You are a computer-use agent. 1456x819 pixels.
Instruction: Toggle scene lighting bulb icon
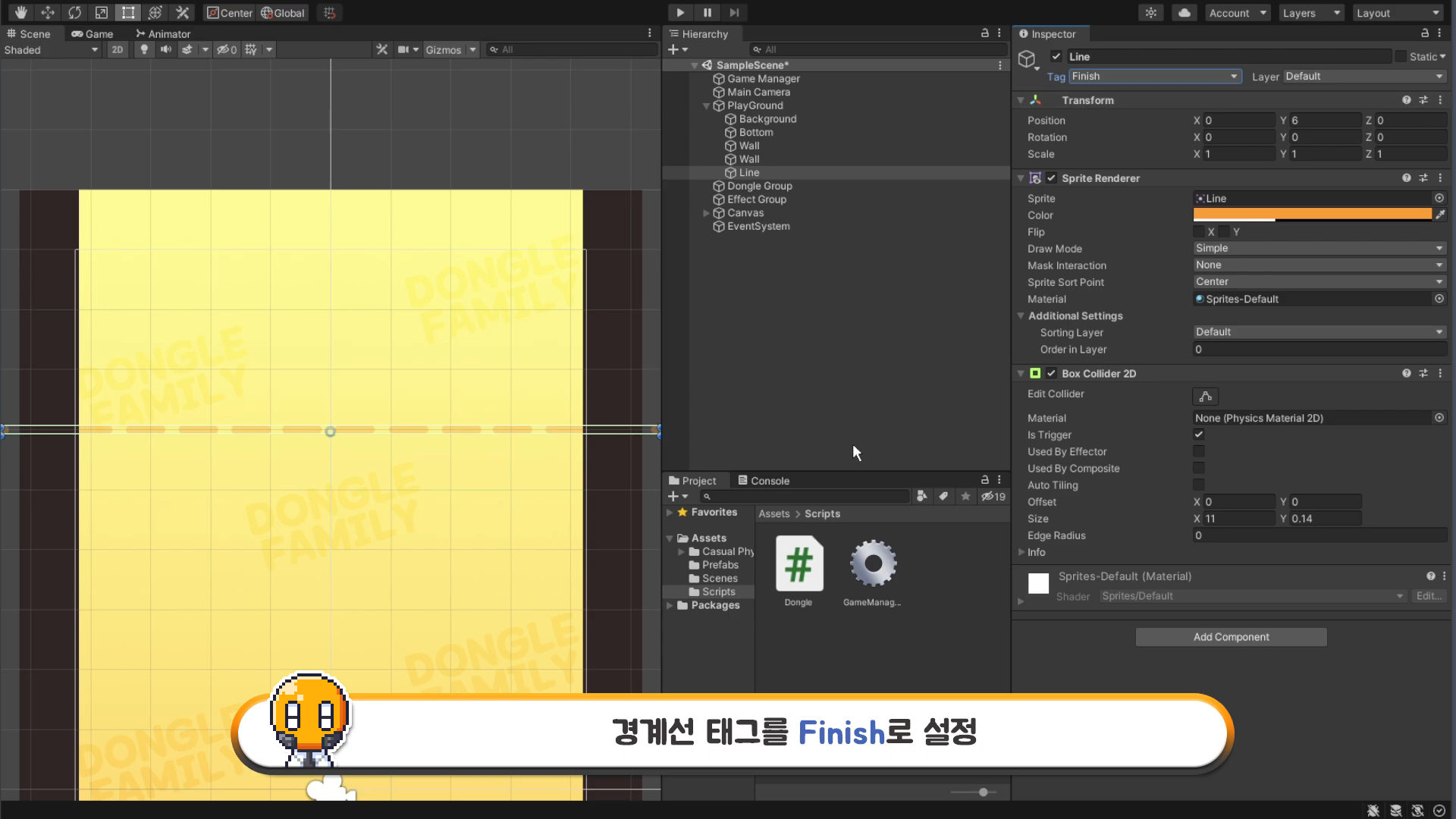pyautogui.click(x=144, y=50)
